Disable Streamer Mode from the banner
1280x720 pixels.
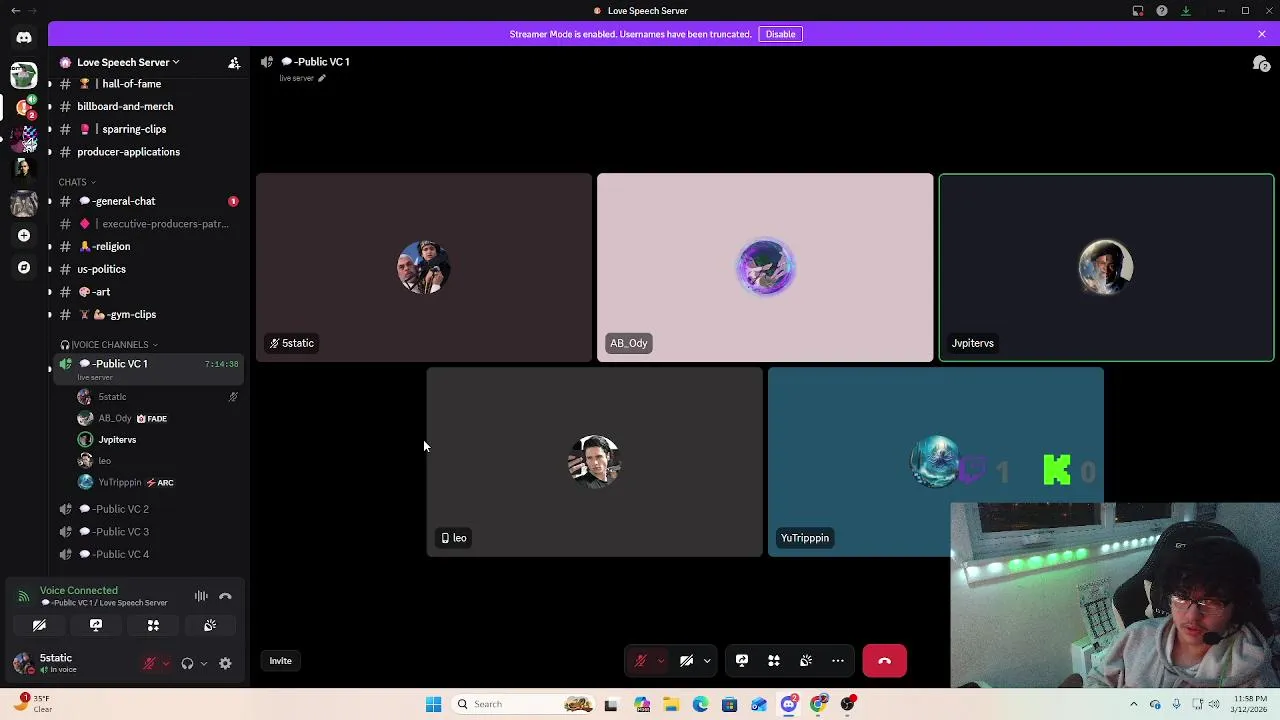(780, 34)
